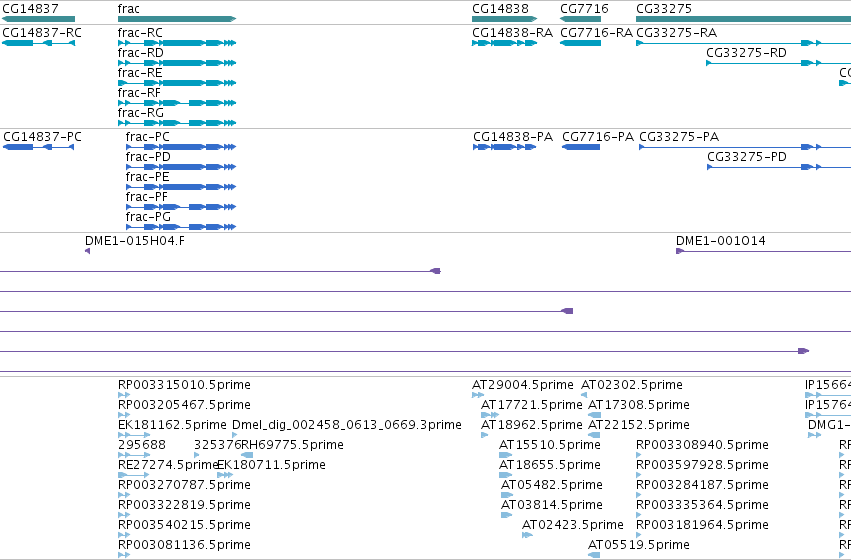This screenshot has height=560, width=851.
Task: Select the frac-PC protein glyph
Action: tap(181, 147)
